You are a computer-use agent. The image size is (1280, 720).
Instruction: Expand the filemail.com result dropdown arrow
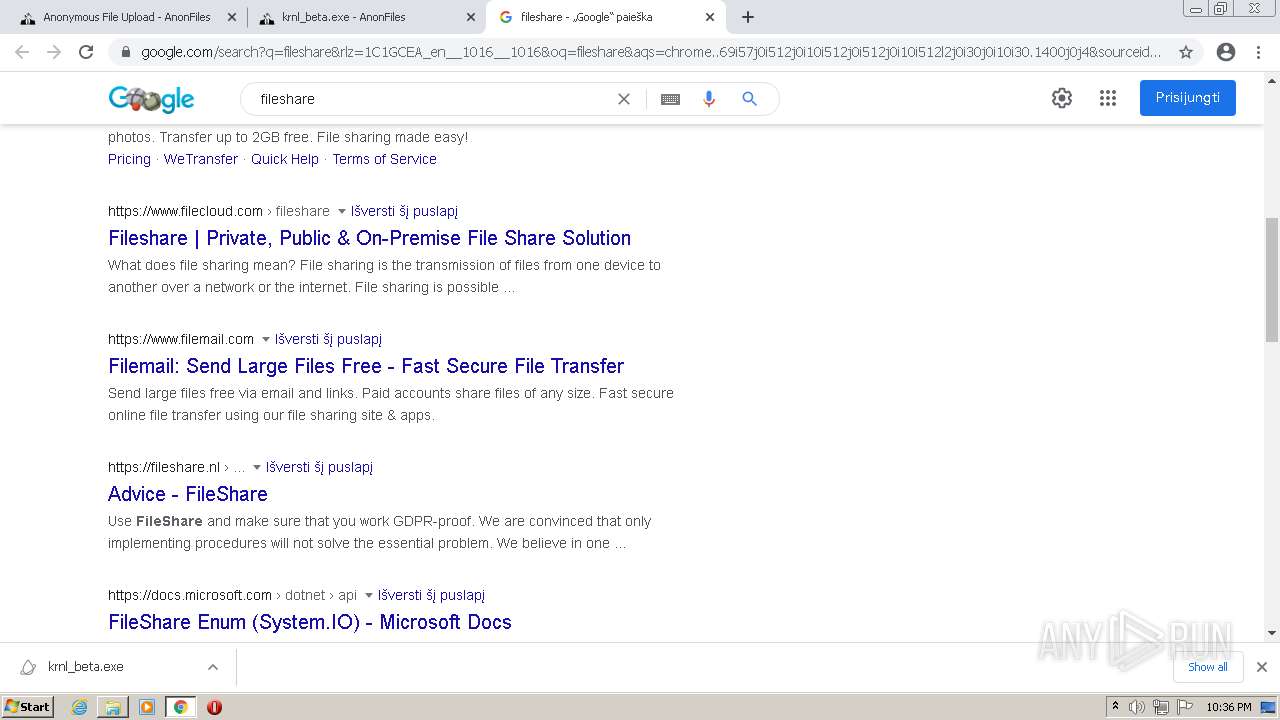coord(265,340)
